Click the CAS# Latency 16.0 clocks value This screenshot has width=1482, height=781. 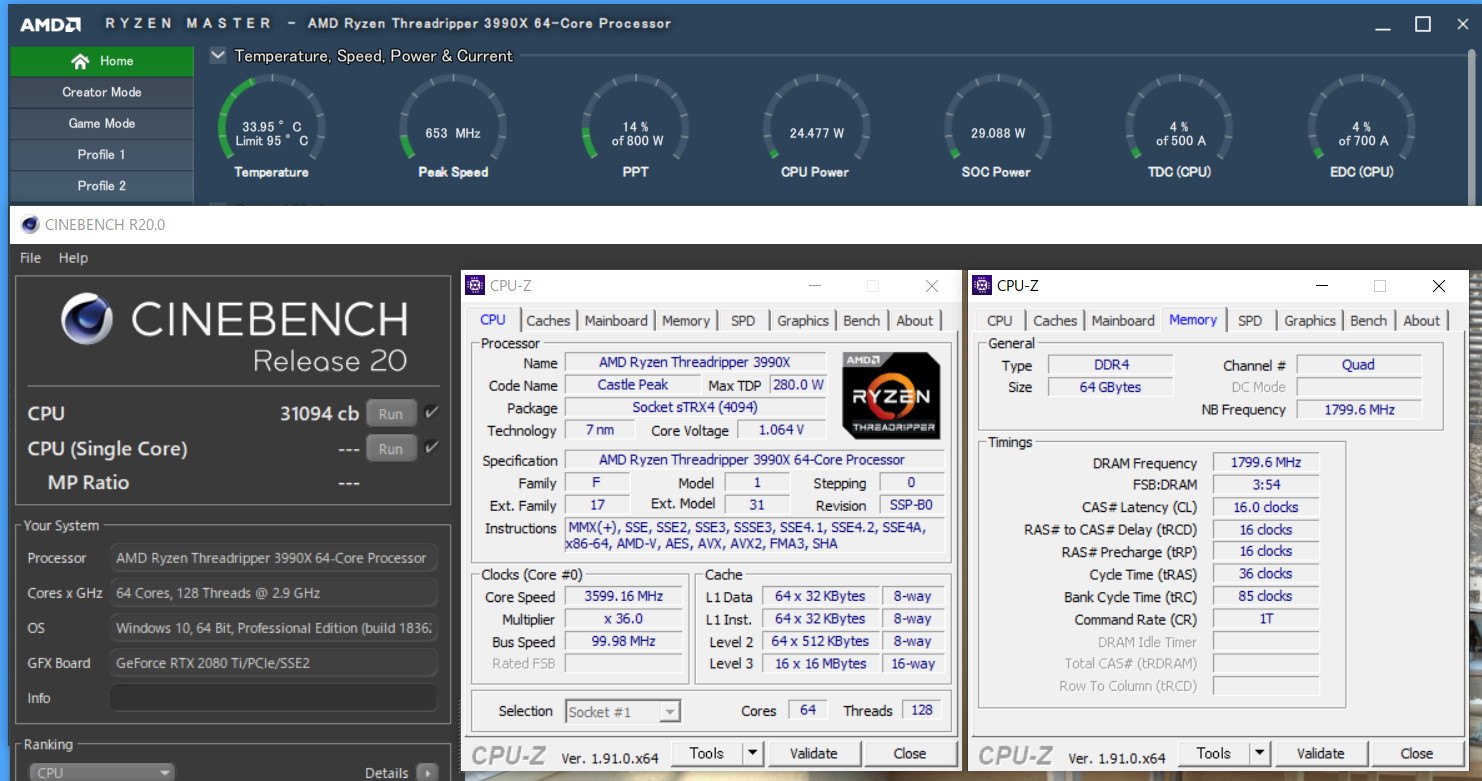pyautogui.click(x=1266, y=507)
